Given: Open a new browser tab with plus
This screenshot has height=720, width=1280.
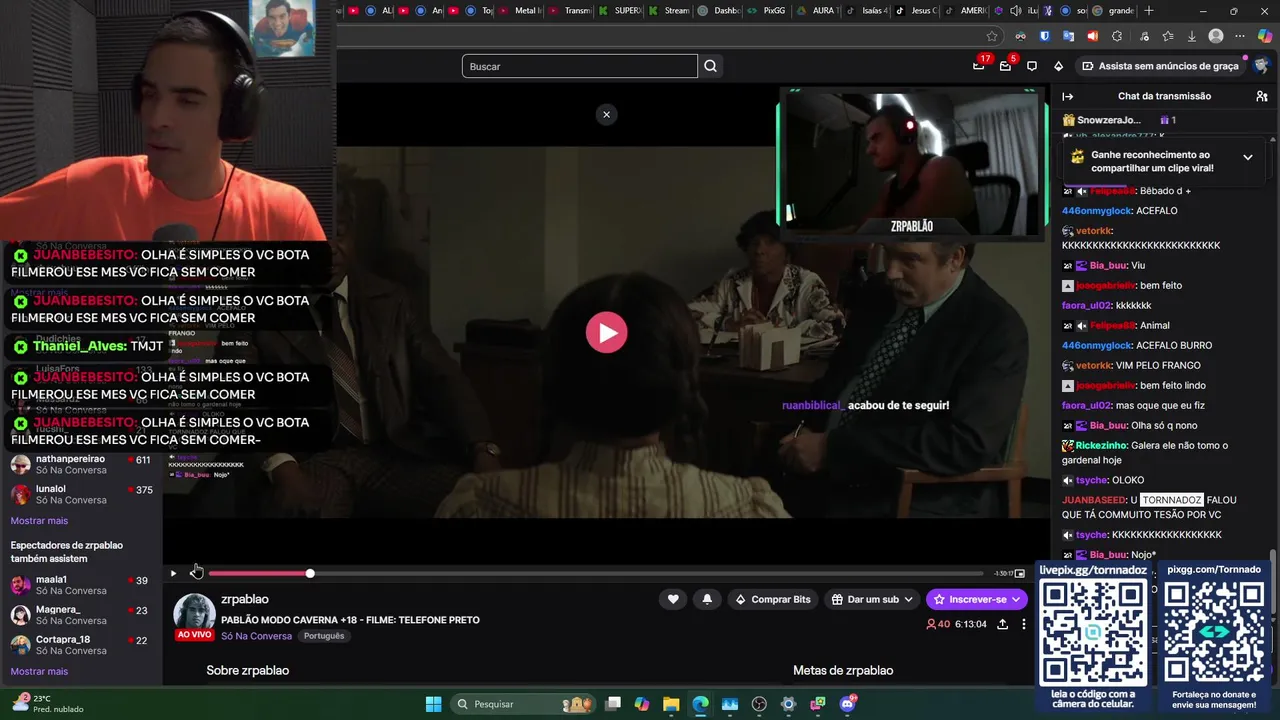Looking at the screenshot, I should coord(1149,11).
